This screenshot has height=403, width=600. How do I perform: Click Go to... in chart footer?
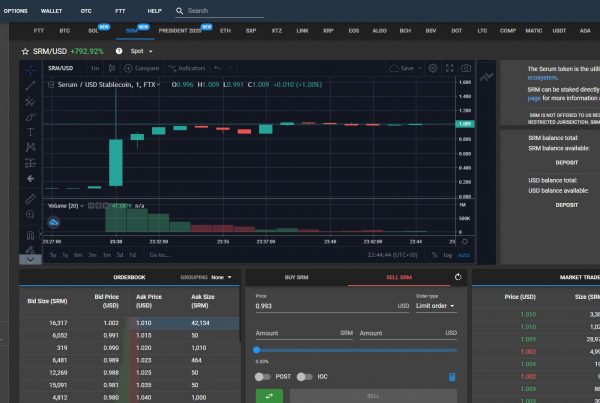pos(160,255)
